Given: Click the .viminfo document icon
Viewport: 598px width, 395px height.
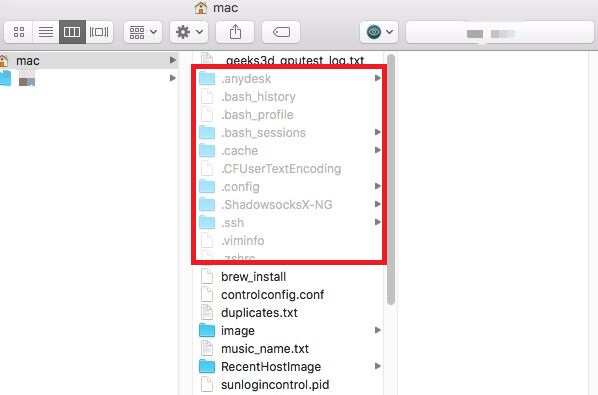Looking at the screenshot, I should click(207, 240).
